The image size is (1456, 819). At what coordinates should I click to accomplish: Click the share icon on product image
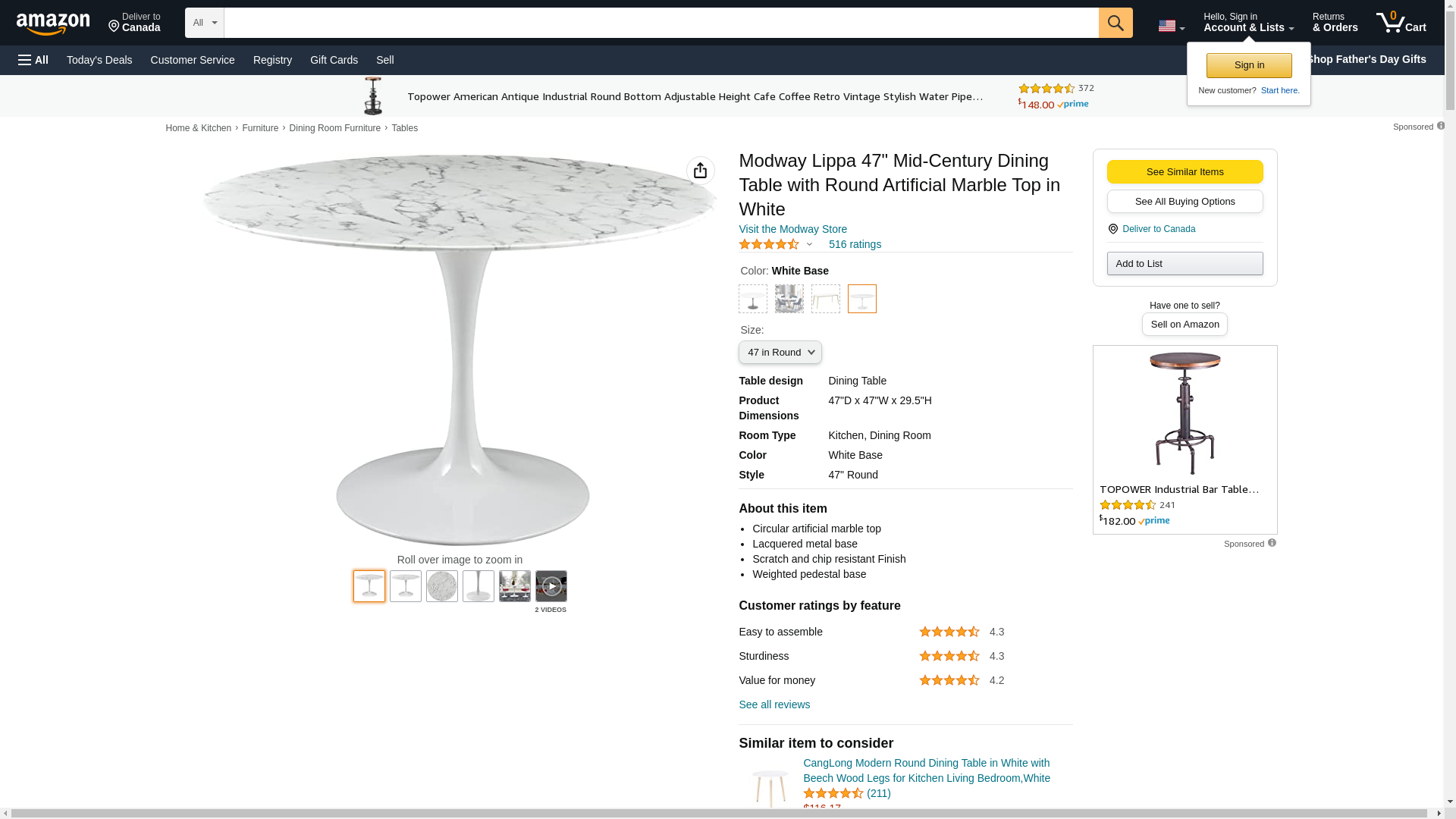coord(700,171)
